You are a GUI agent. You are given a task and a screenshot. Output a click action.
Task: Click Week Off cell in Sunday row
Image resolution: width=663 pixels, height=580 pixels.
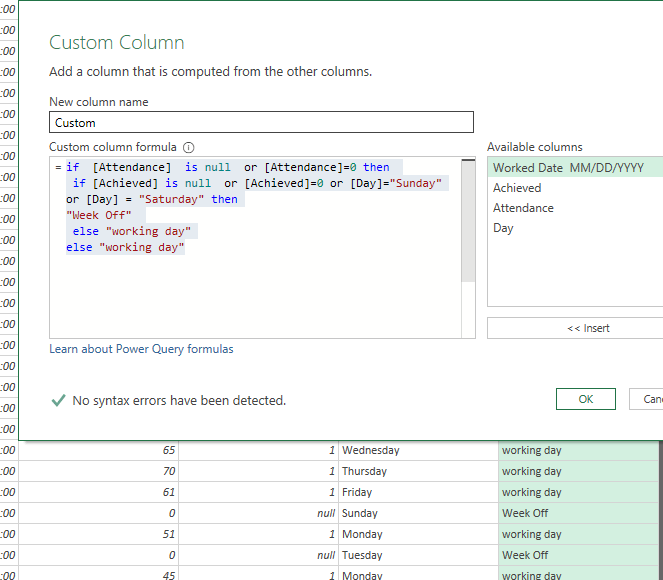click(x=578, y=513)
